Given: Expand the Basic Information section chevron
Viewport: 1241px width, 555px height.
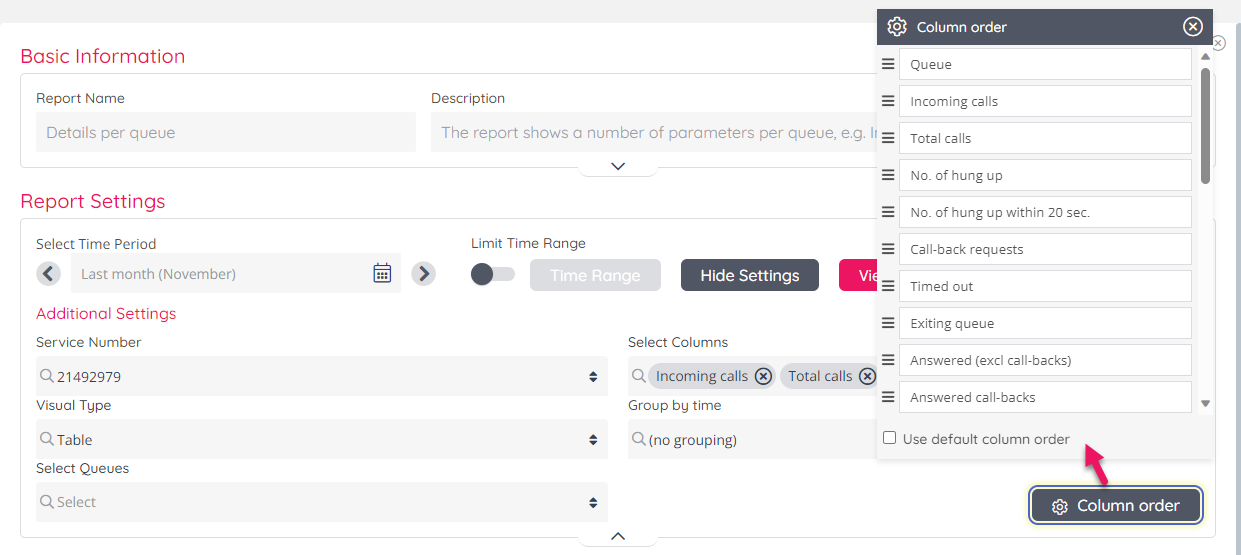Looking at the screenshot, I should tap(618, 166).
